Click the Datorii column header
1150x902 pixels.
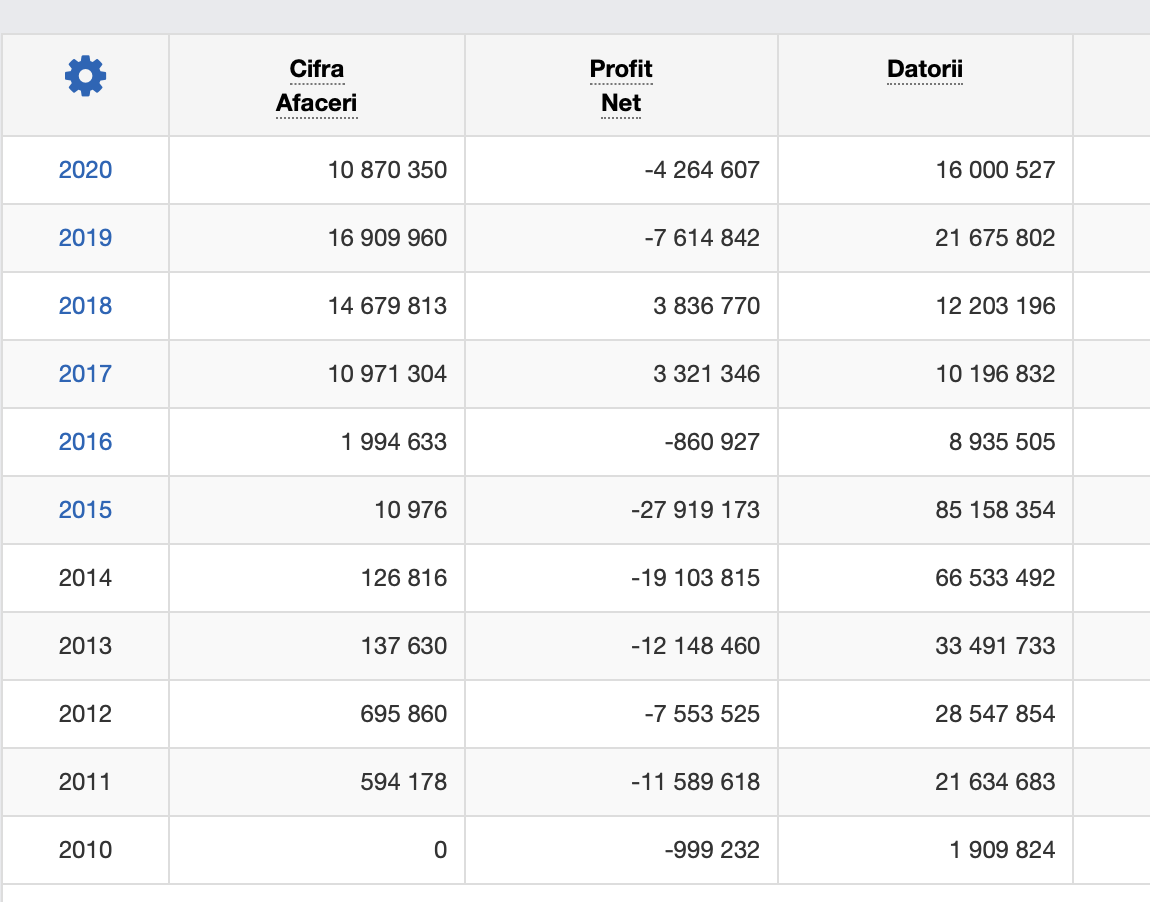[925, 69]
